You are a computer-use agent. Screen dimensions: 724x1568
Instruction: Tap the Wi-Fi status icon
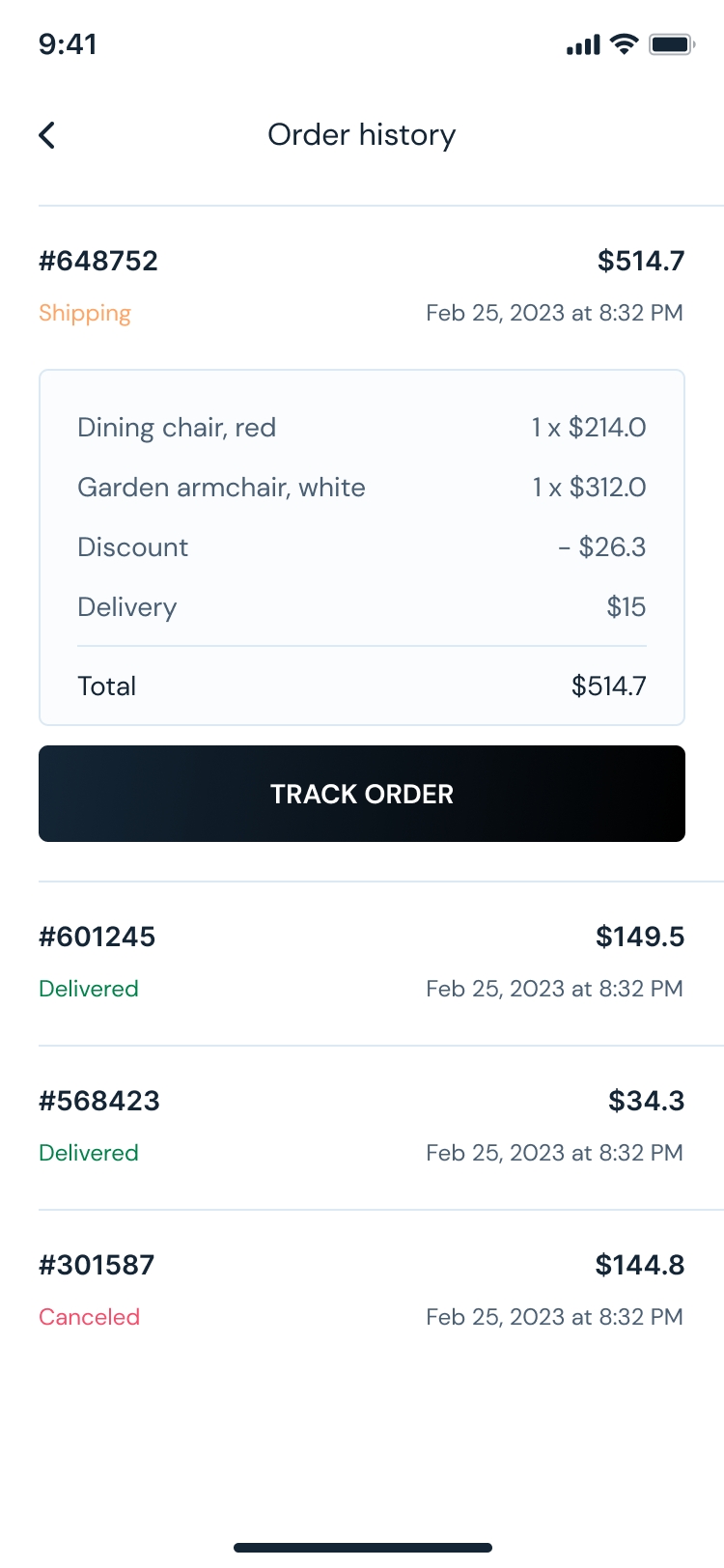pos(625,44)
